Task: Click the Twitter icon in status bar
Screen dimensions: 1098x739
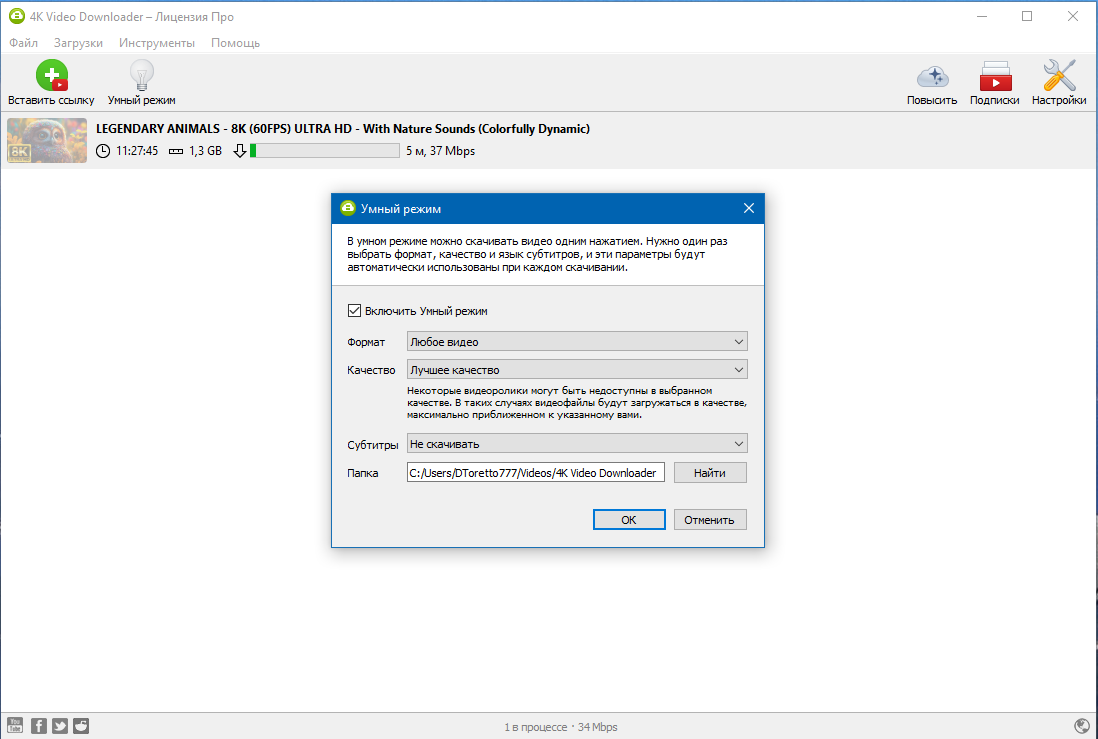Action: click(60, 726)
